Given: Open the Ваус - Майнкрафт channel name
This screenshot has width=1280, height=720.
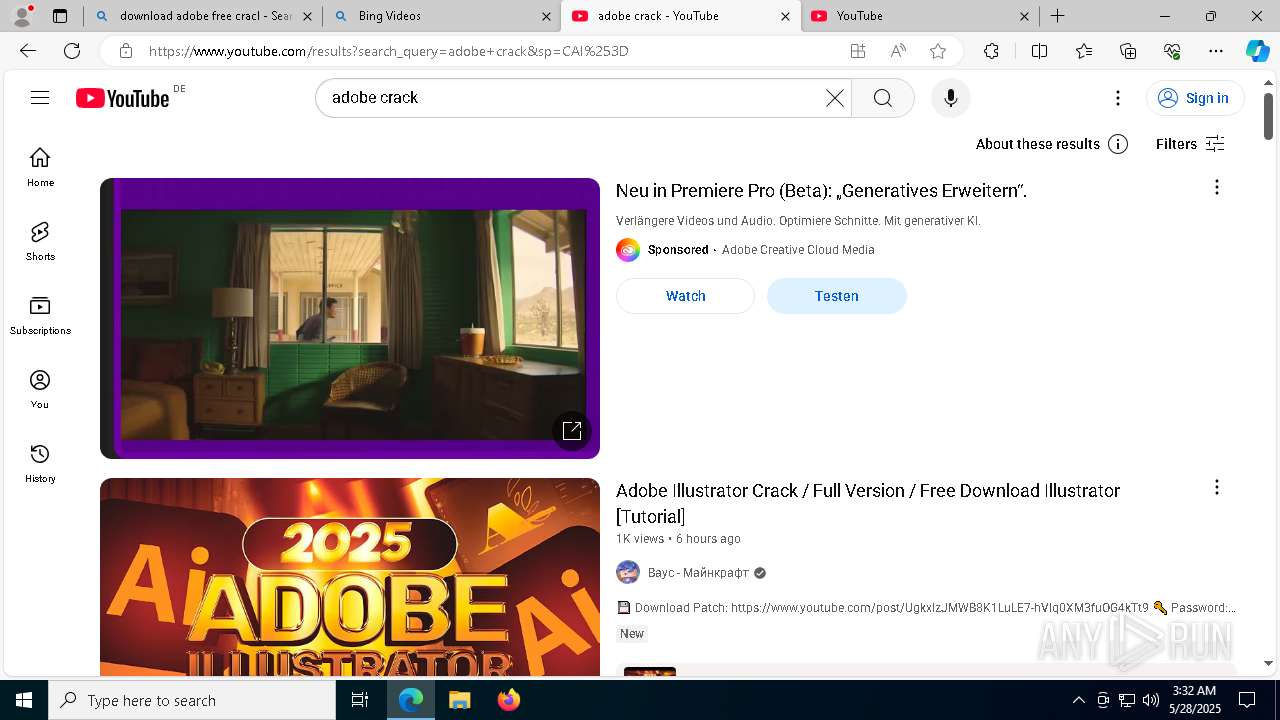Looking at the screenshot, I should point(698,573).
